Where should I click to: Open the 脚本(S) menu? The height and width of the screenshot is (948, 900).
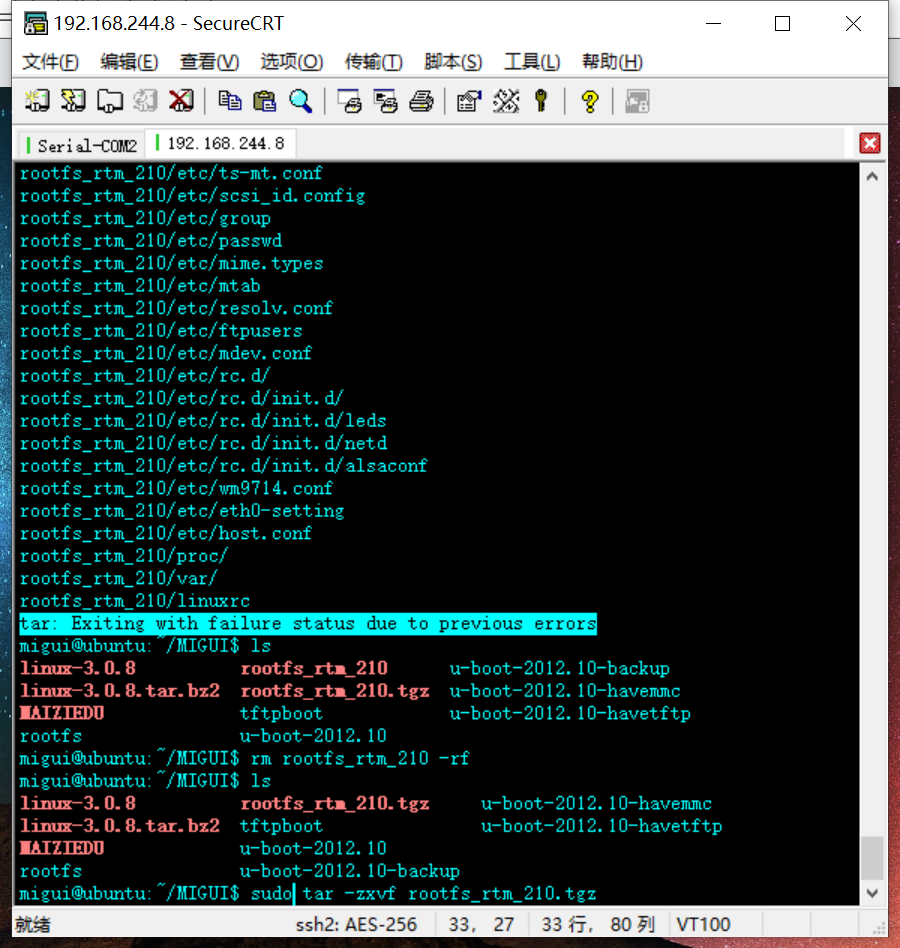tap(453, 62)
